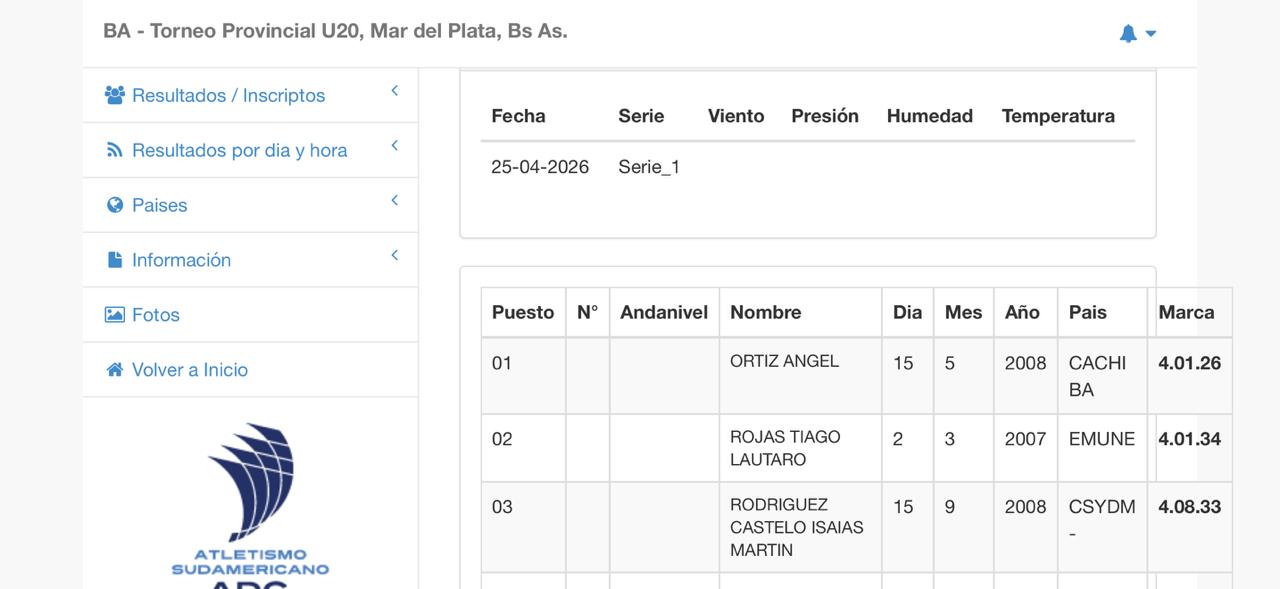Click the RSS feed icon beside Resultados por dia

click(x=115, y=150)
